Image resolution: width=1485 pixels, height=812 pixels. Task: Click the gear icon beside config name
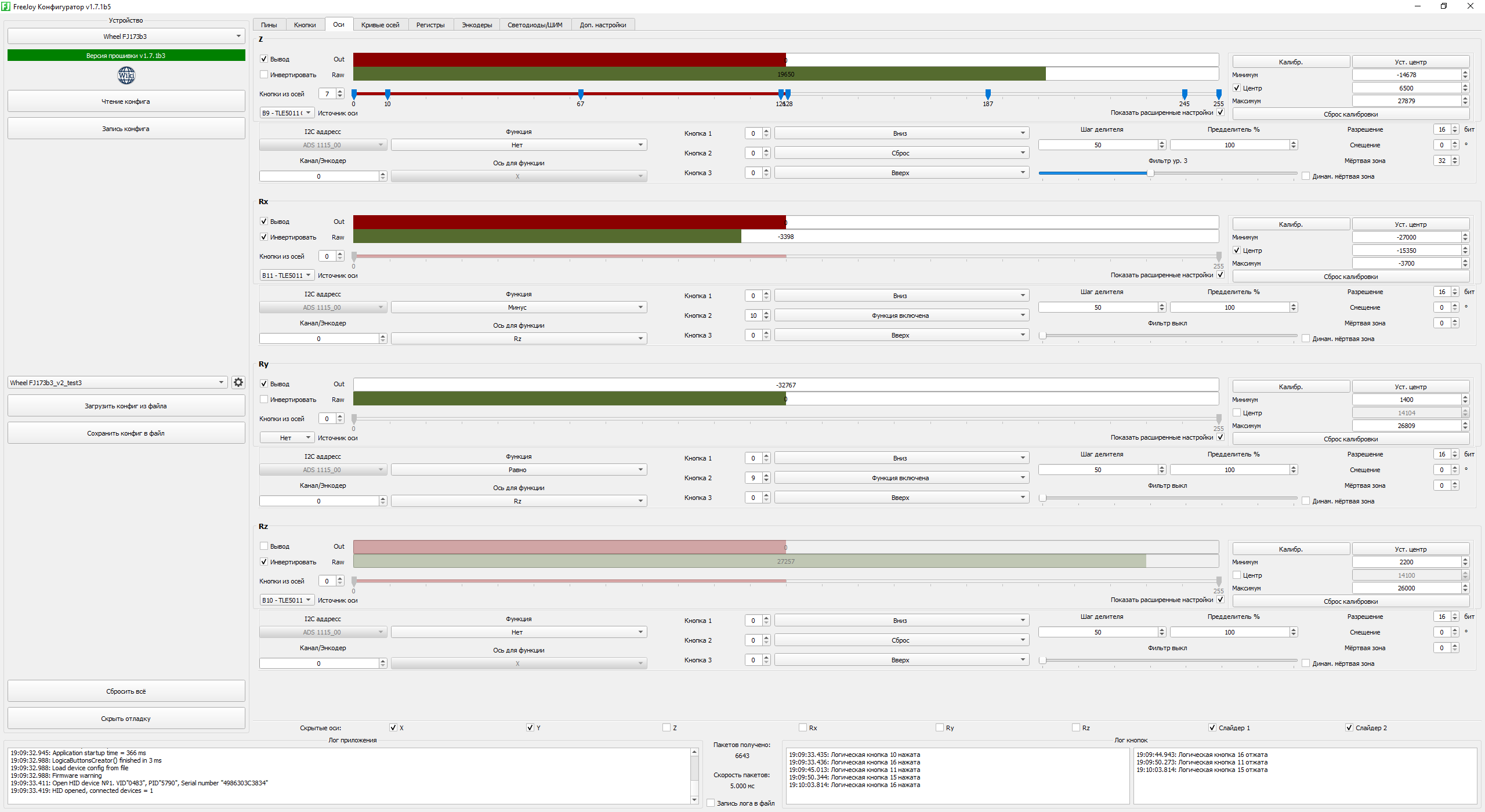pos(238,382)
